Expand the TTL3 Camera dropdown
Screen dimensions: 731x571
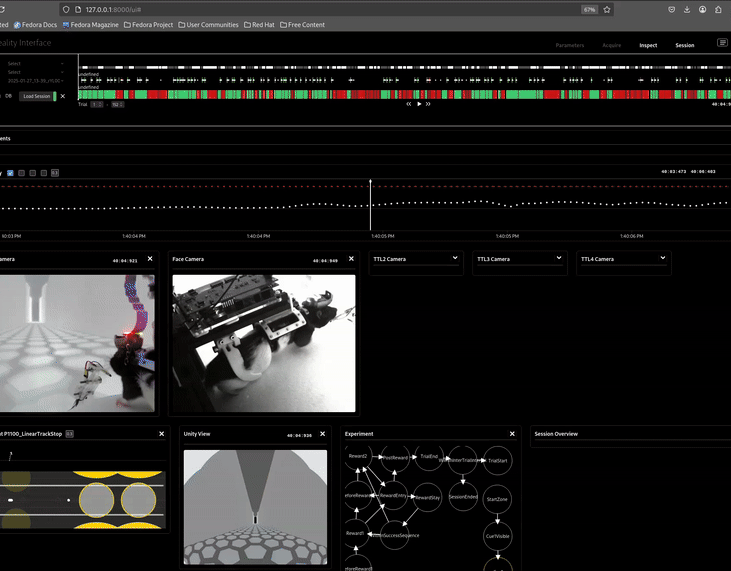click(559, 258)
